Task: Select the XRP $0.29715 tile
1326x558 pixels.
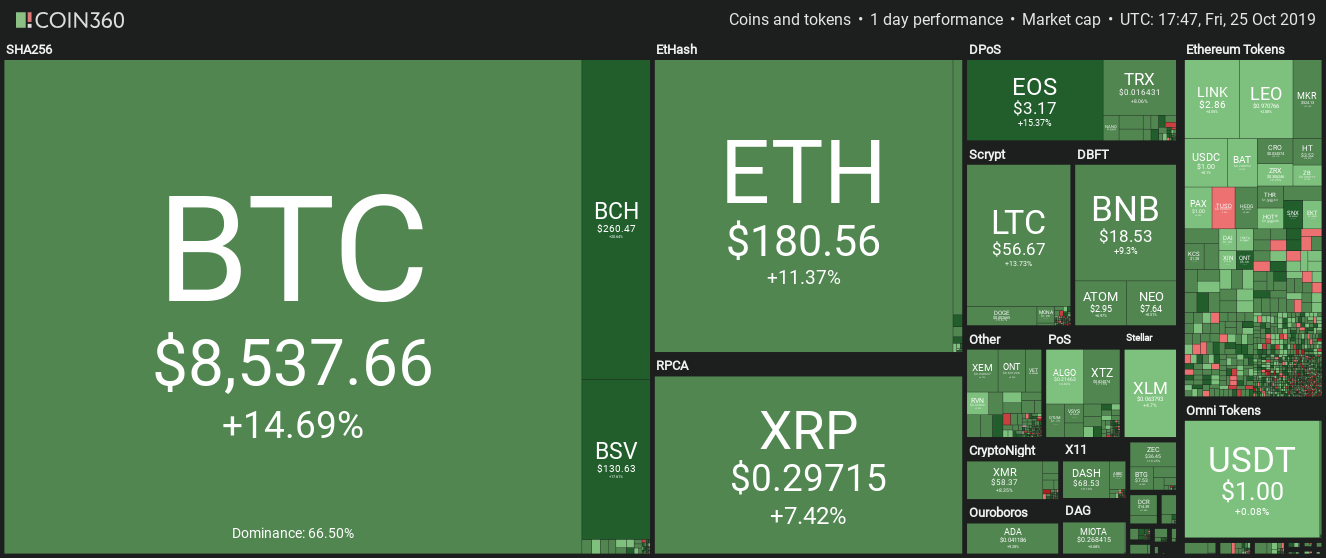Action: (808, 464)
